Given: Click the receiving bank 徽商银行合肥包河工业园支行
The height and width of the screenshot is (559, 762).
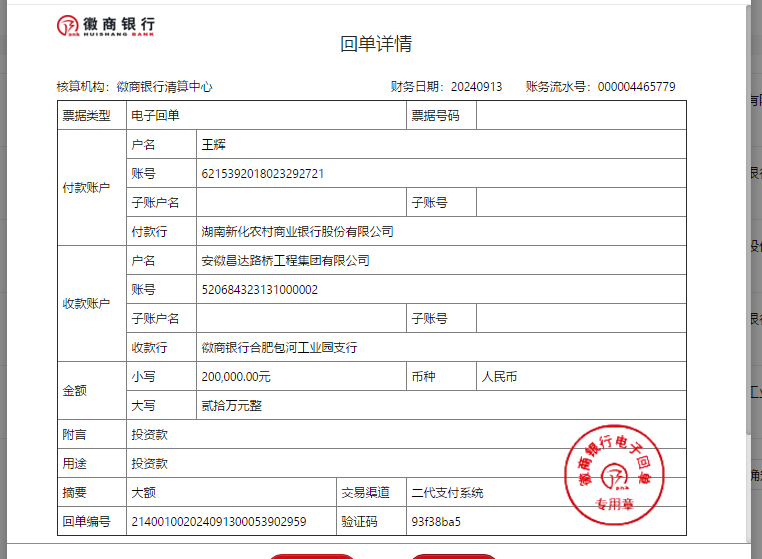Looking at the screenshot, I should 279,348.
